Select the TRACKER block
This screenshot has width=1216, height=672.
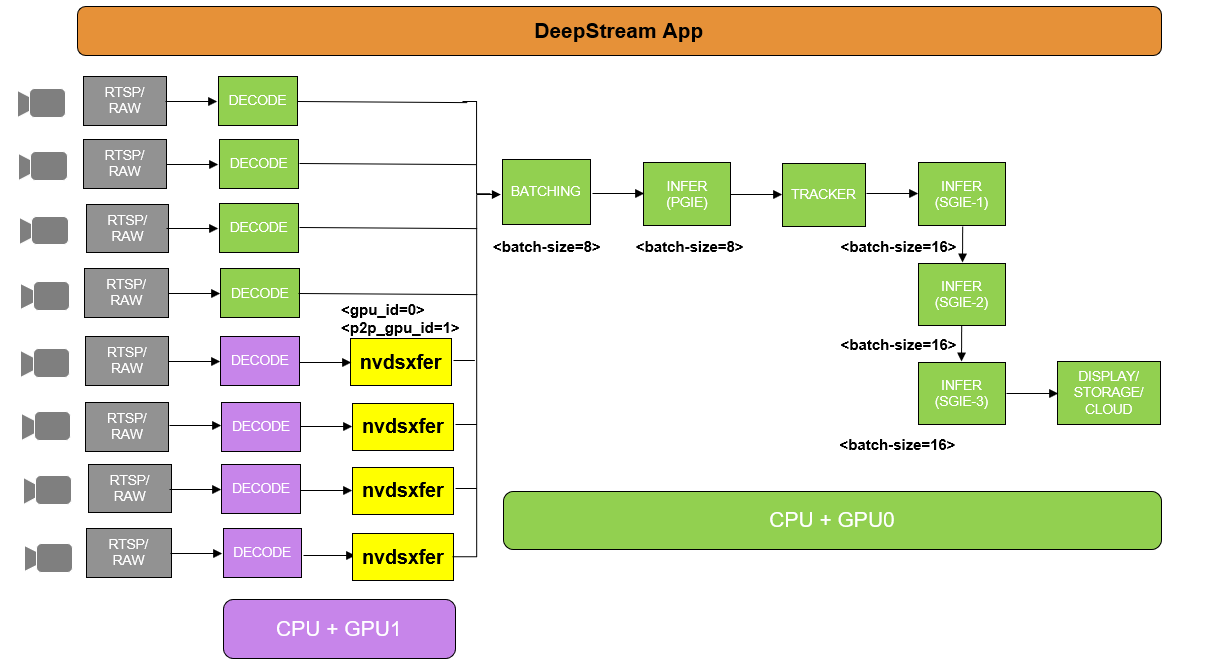(x=823, y=194)
